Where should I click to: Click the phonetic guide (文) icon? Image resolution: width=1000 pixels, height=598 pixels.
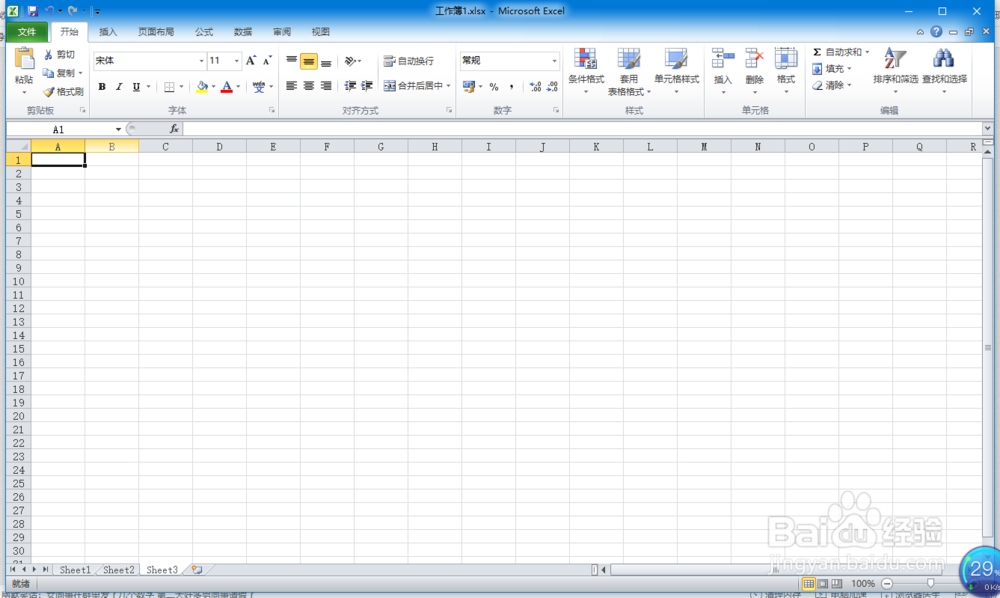[x=258, y=87]
